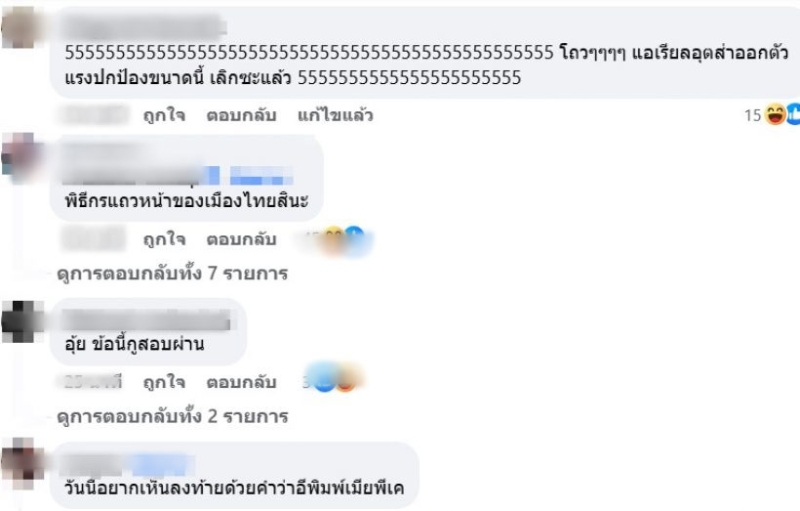Screen dimensions: 800x511
Task: Open the second commenter's avatar
Action: coord(20,155)
